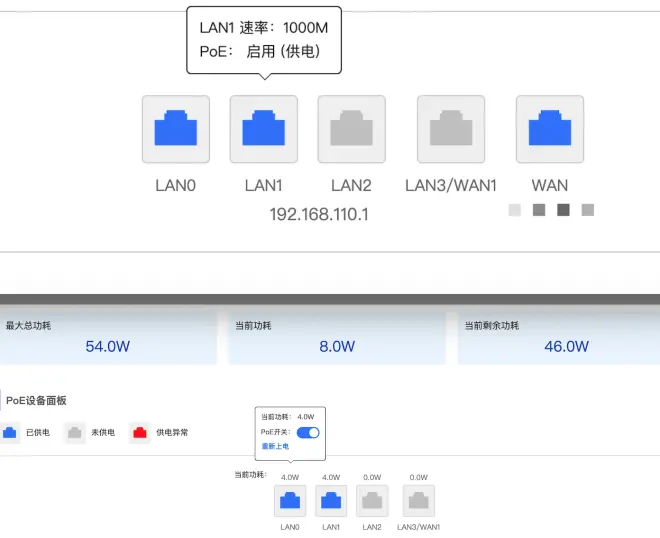The width and height of the screenshot is (660, 538).
Task: Select the LAN3/WAN1 port icon in top panel
Action: point(451,129)
